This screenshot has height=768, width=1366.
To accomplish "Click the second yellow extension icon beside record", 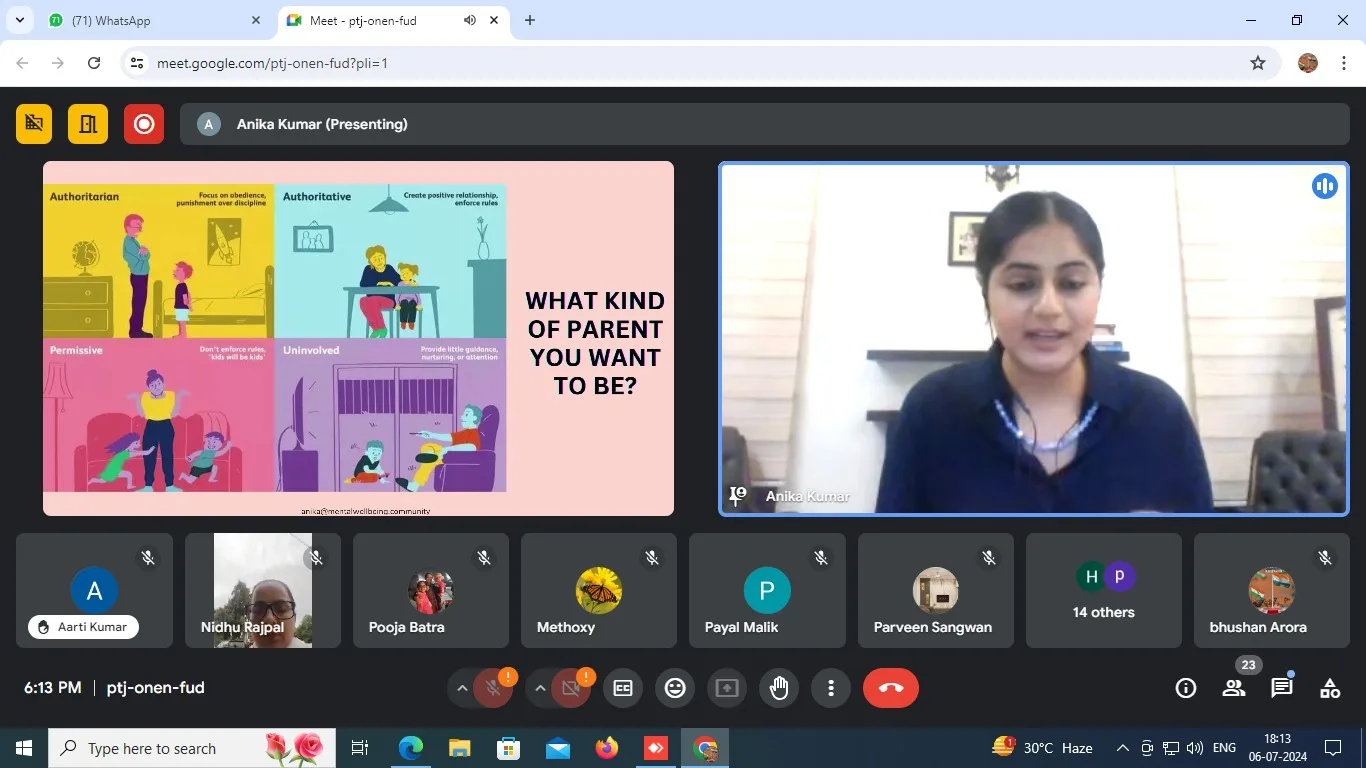I will (x=88, y=124).
